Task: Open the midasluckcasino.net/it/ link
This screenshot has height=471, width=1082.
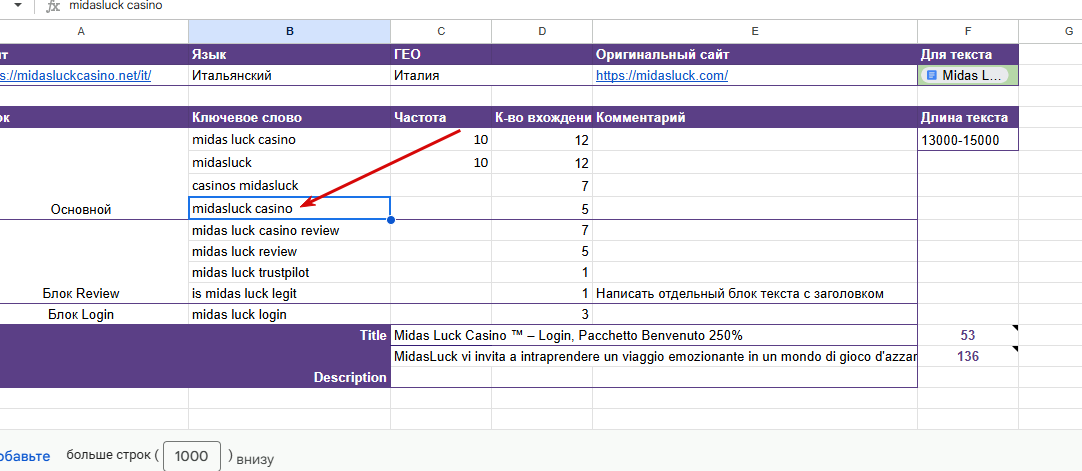Action: tap(76, 76)
